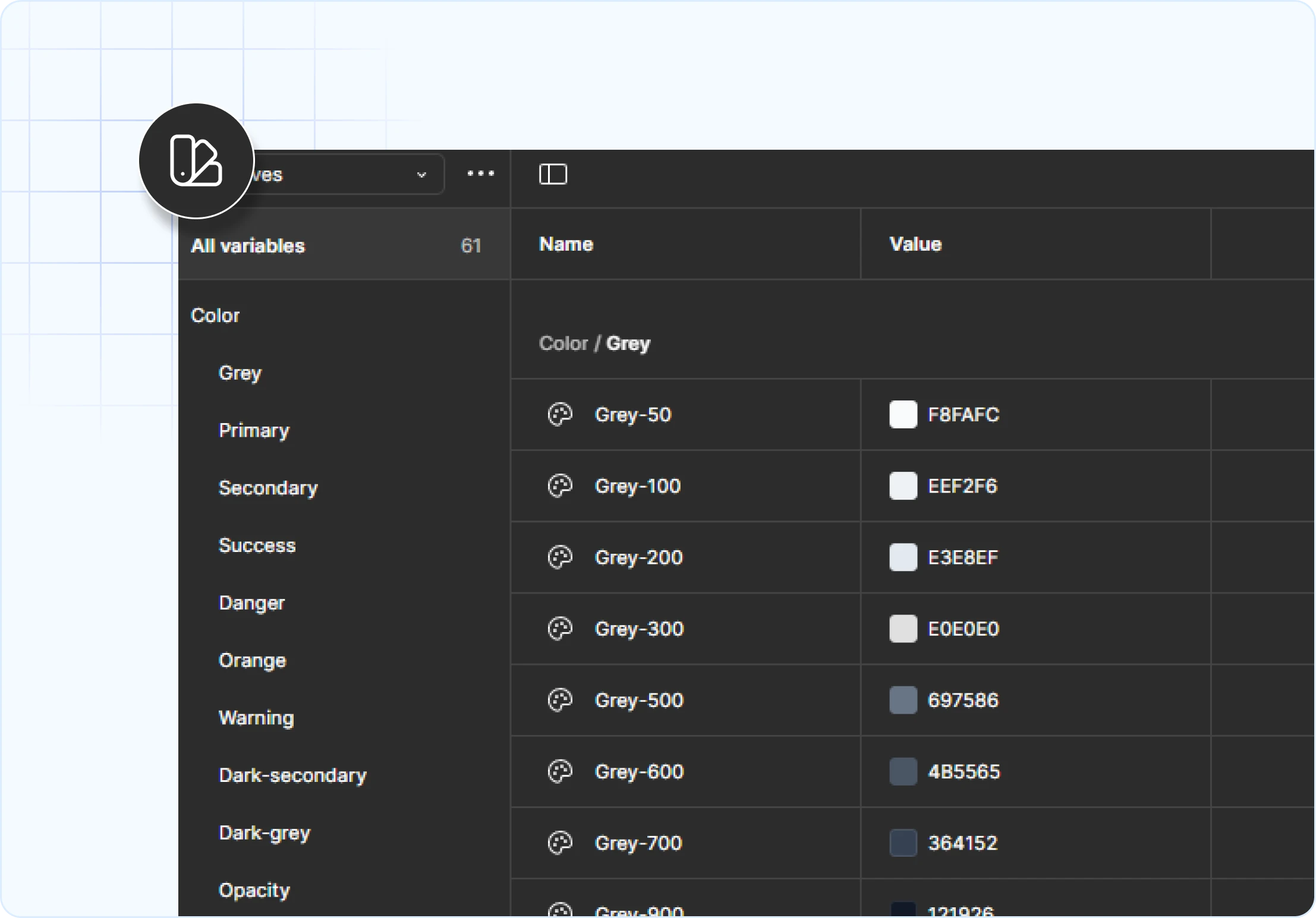
Task: Open the Dark-secondary group
Action: coord(292,775)
